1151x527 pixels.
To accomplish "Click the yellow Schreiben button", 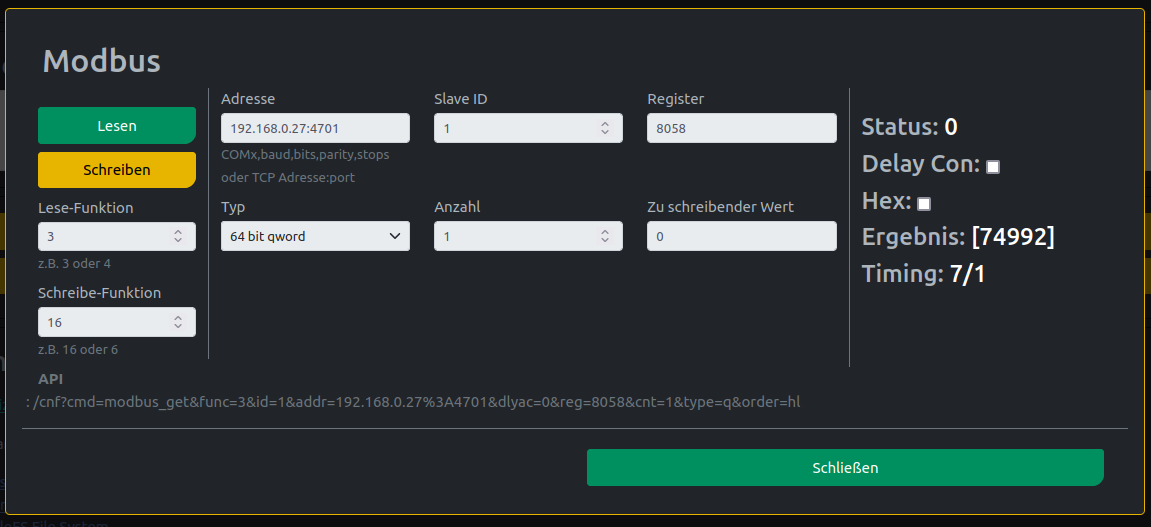I will point(117,170).
